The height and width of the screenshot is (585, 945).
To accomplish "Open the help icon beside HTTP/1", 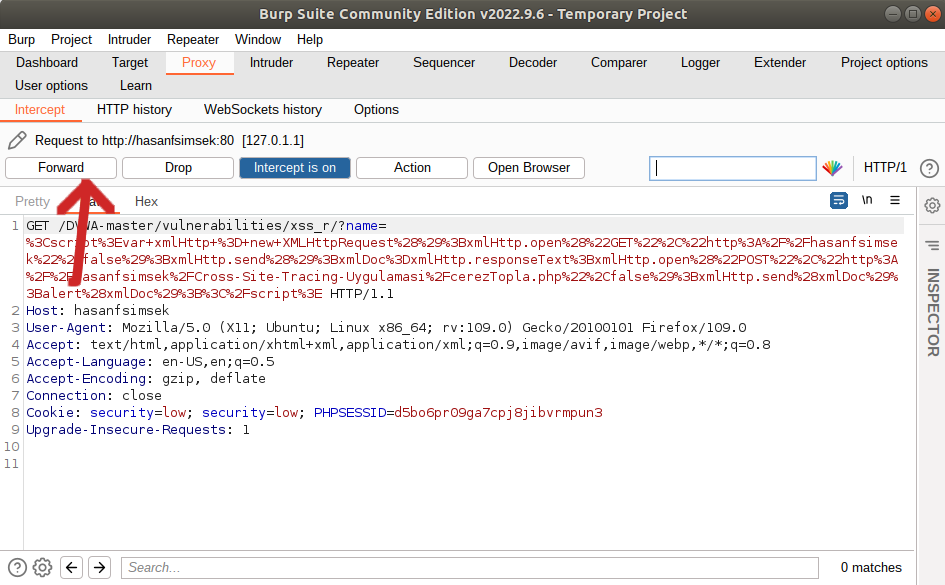I will [929, 168].
